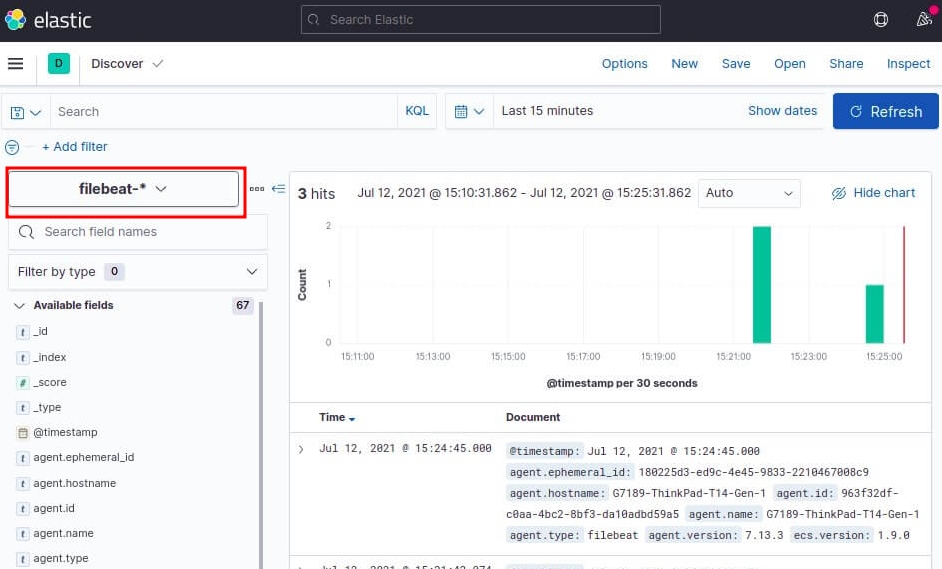Open index pattern options ellipsis
The image size is (942, 569).
click(x=257, y=189)
